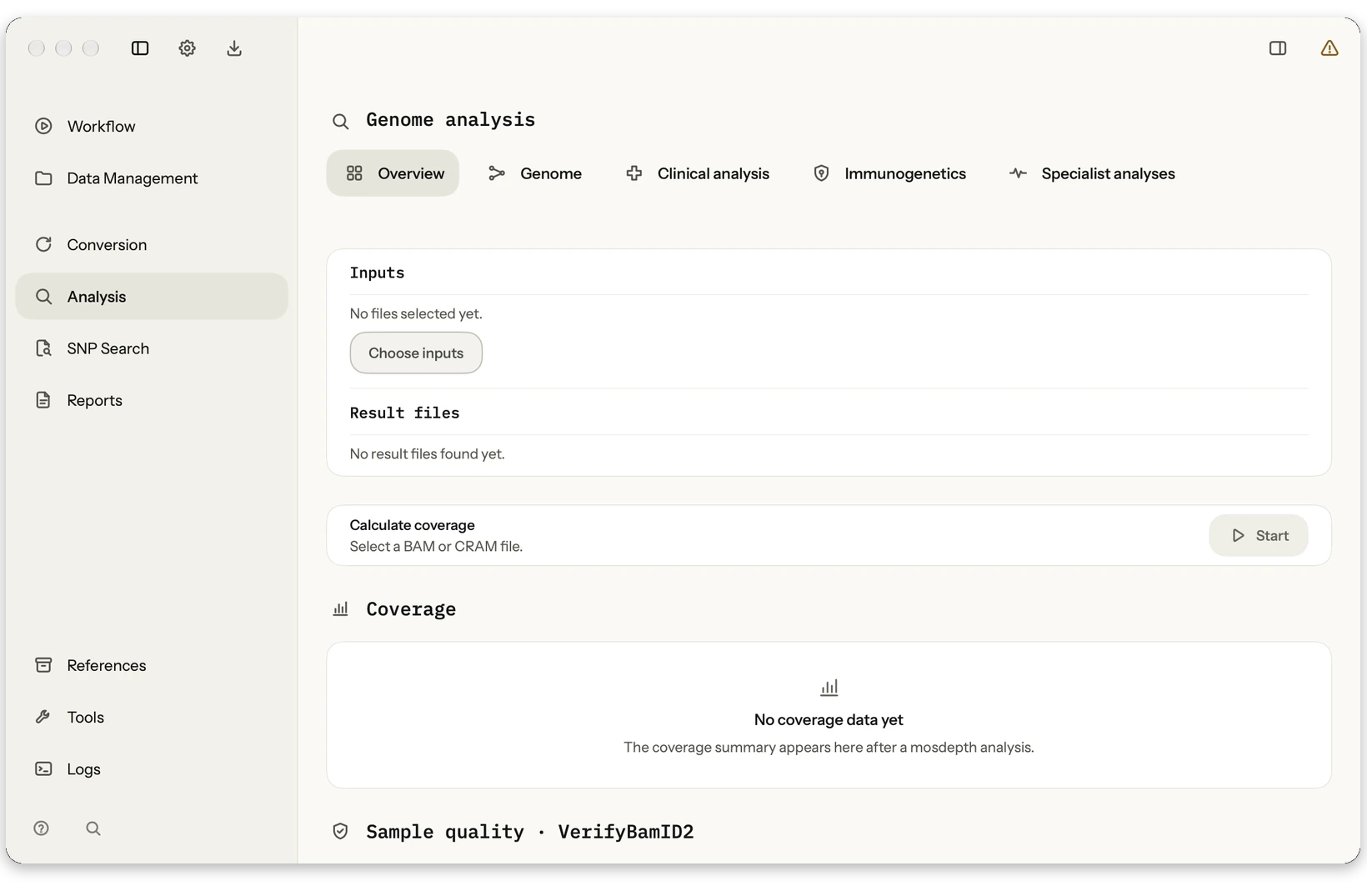1367x896 pixels.
Task: Click the 'No files selected yet.' text
Action: (416, 314)
